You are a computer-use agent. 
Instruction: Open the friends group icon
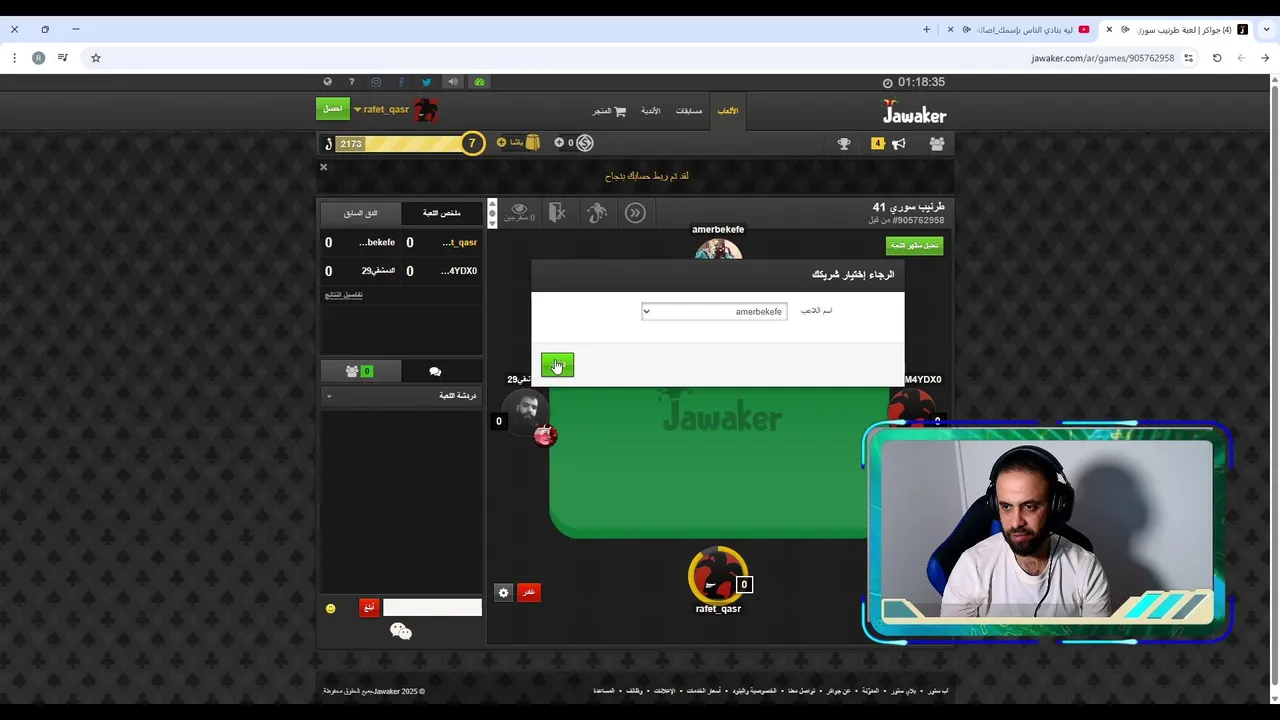(x=936, y=144)
